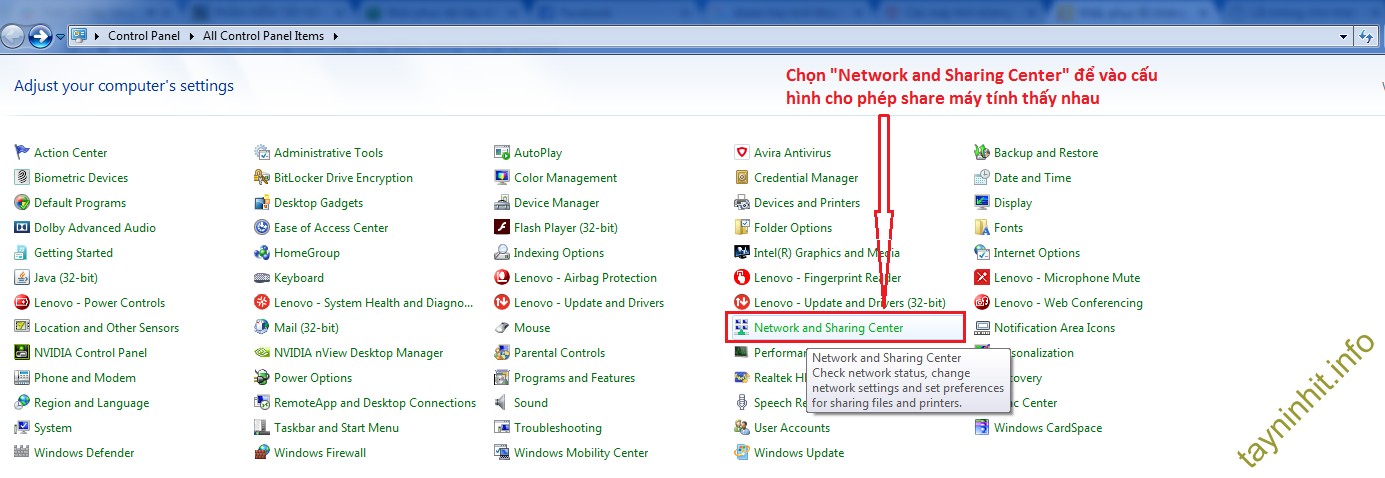
Task: Click the Java (32-bit) icon
Action: point(22,278)
